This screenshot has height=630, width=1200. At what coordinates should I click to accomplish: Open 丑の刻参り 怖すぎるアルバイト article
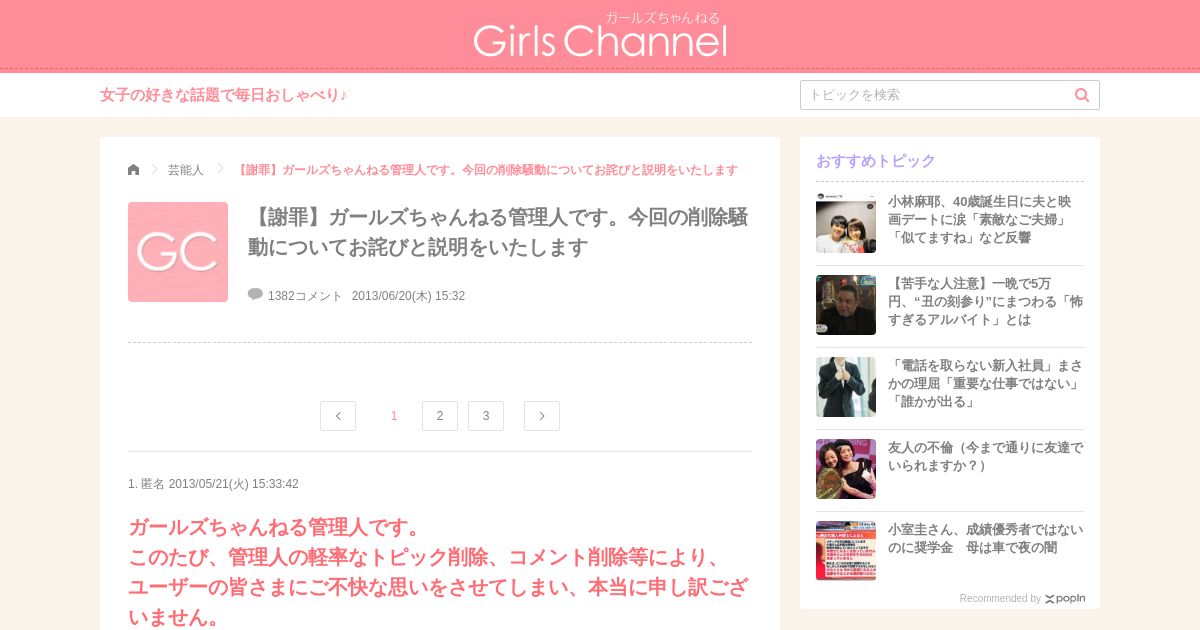point(985,302)
